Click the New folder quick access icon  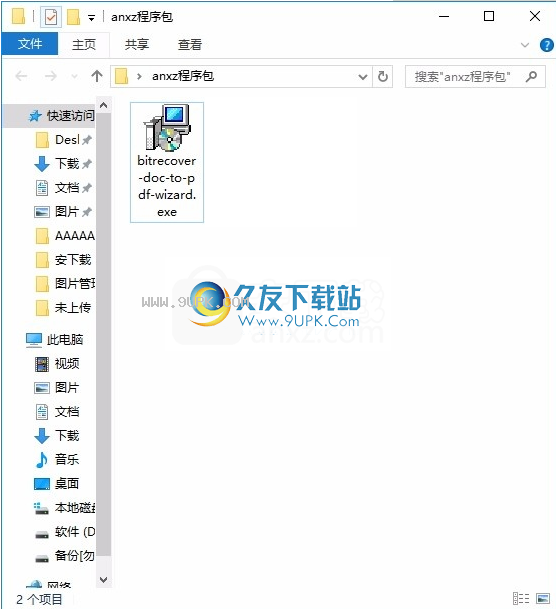pos(73,17)
